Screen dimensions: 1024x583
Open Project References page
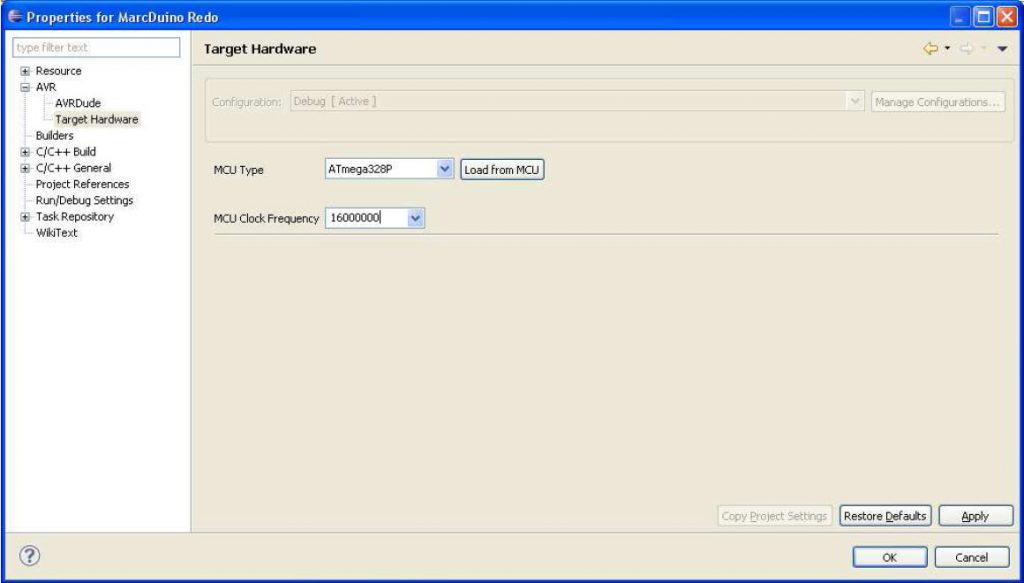point(82,184)
